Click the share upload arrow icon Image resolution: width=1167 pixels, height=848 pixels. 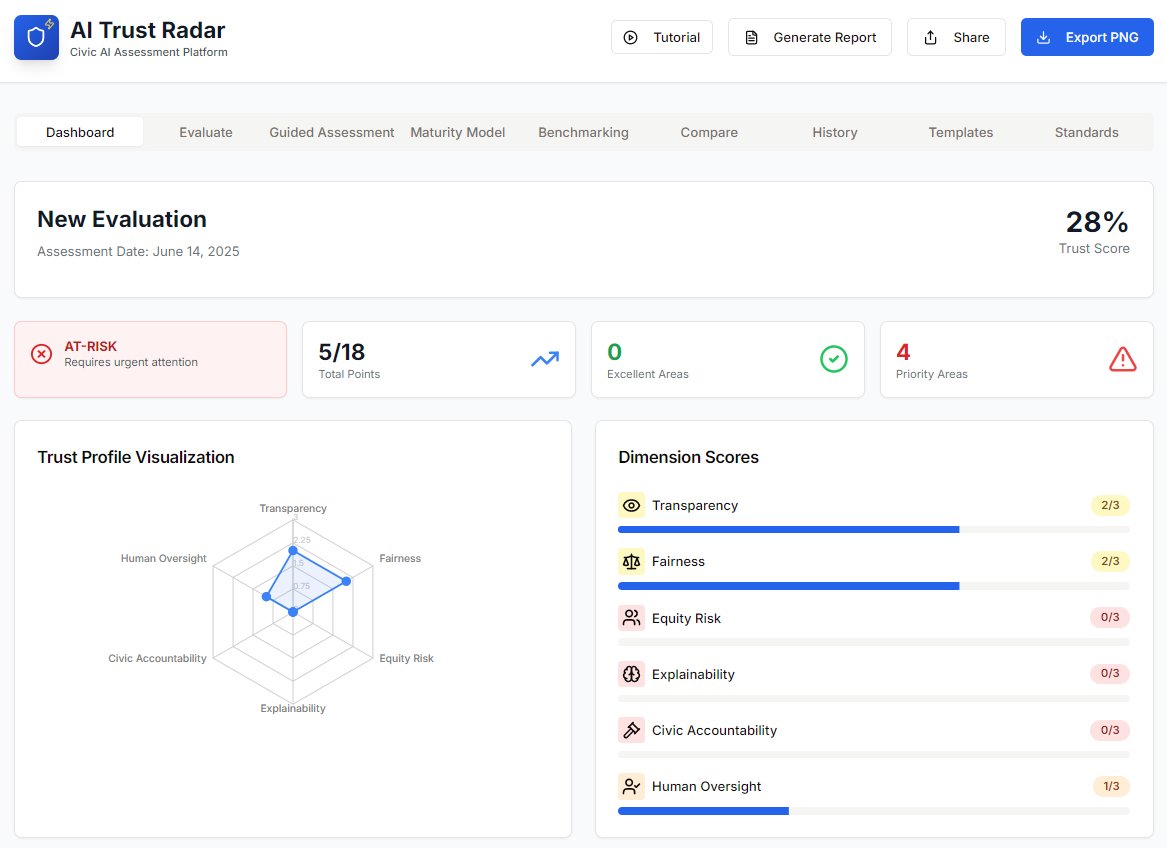point(930,37)
